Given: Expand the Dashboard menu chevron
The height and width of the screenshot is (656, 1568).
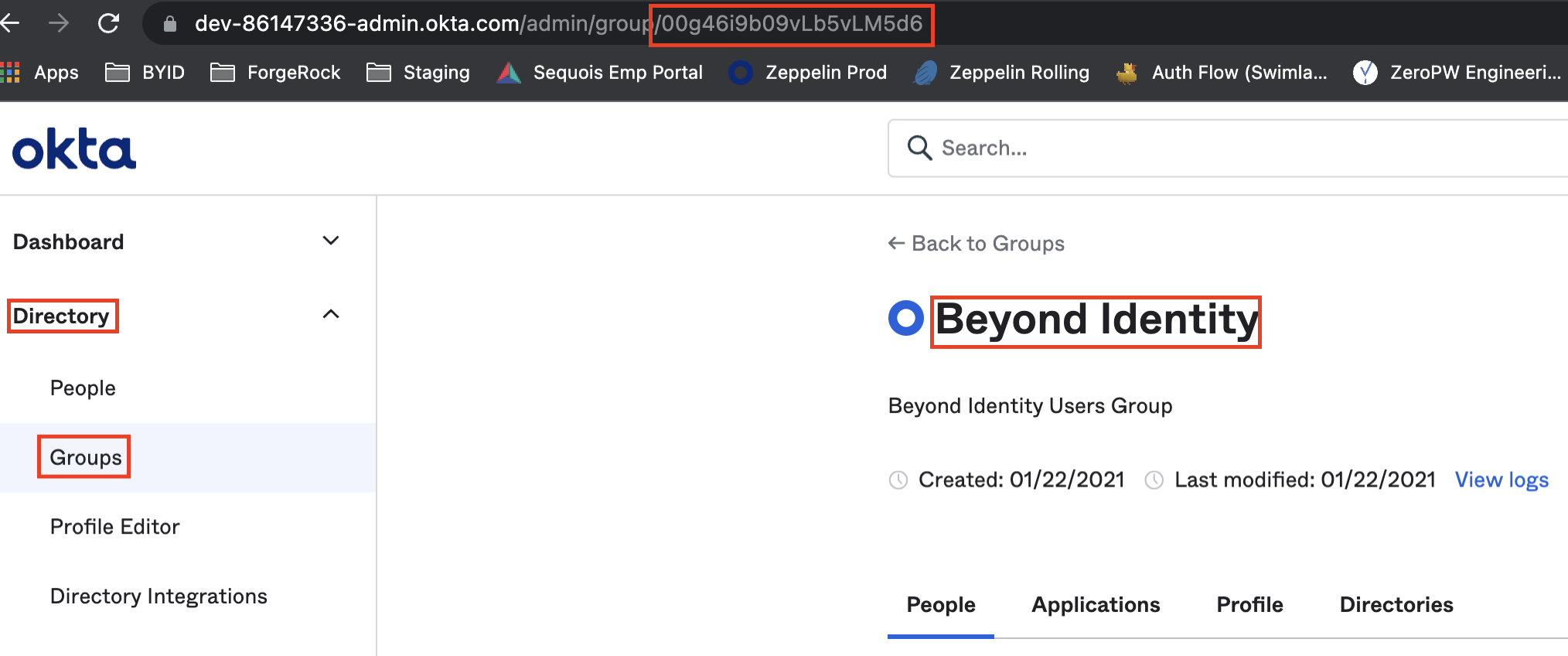Looking at the screenshot, I should pyautogui.click(x=331, y=241).
